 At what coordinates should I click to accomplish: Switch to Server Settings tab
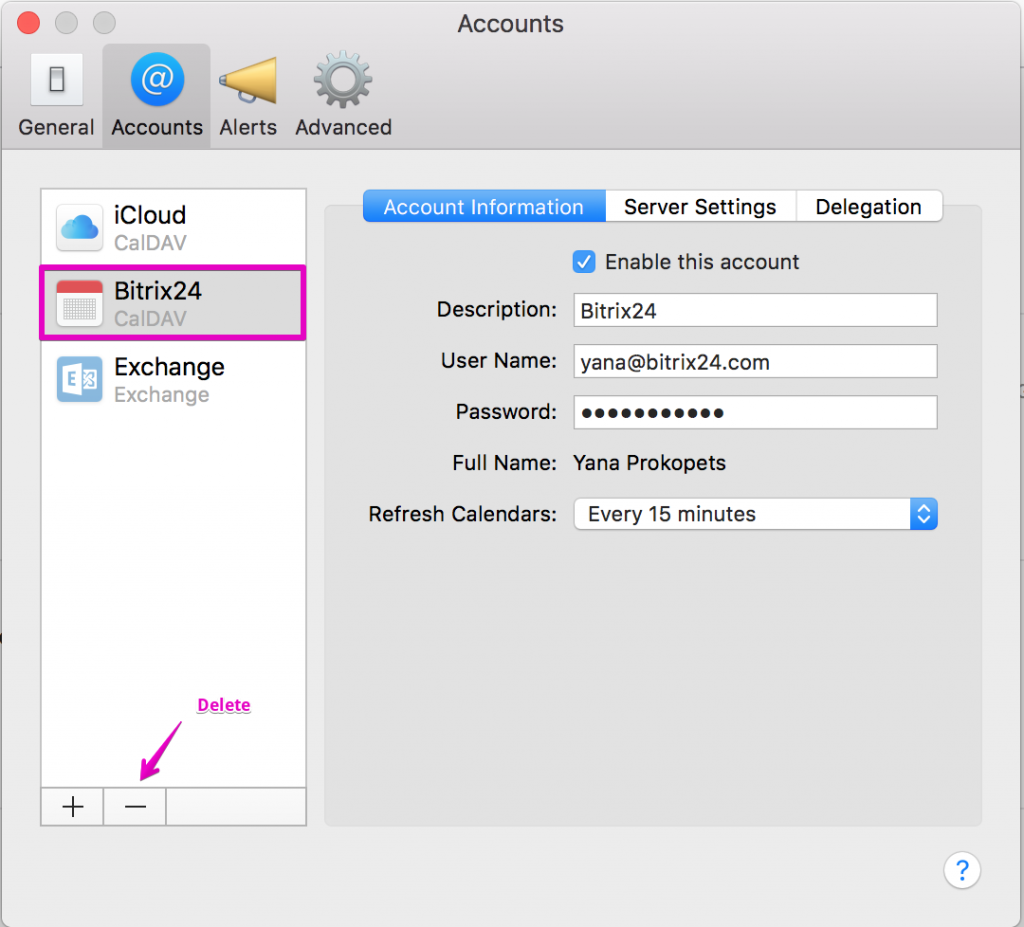coord(700,207)
